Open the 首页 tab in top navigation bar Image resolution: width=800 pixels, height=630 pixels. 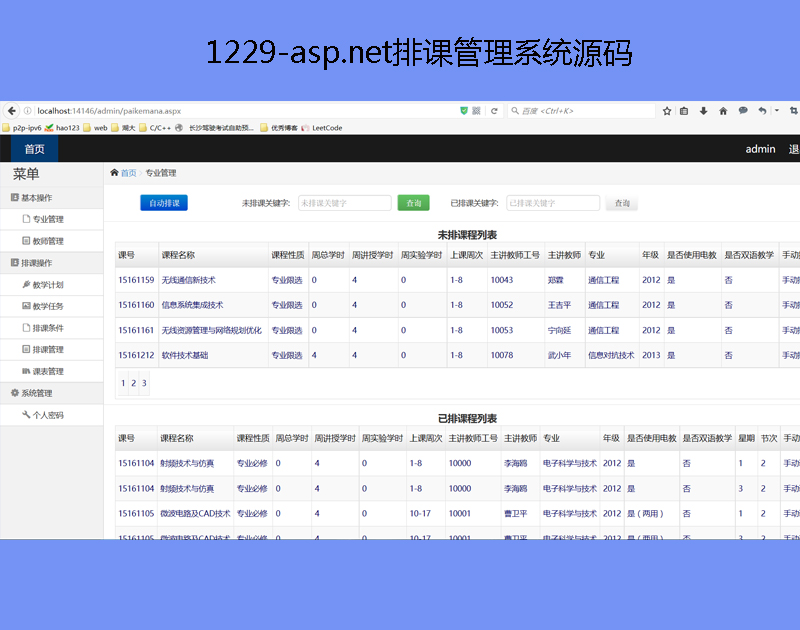tap(34, 149)
